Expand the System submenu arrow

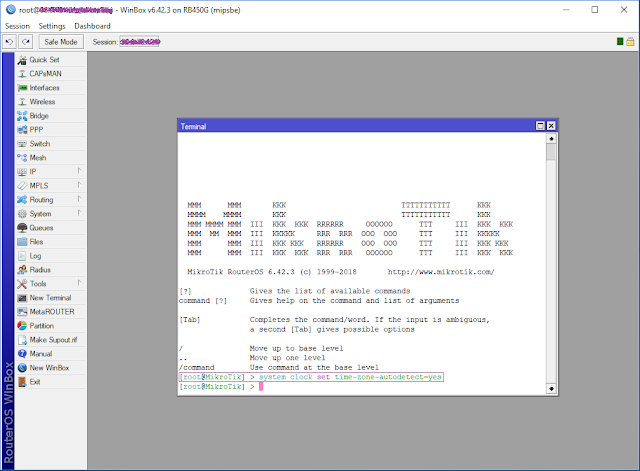[x=80, y=213]
